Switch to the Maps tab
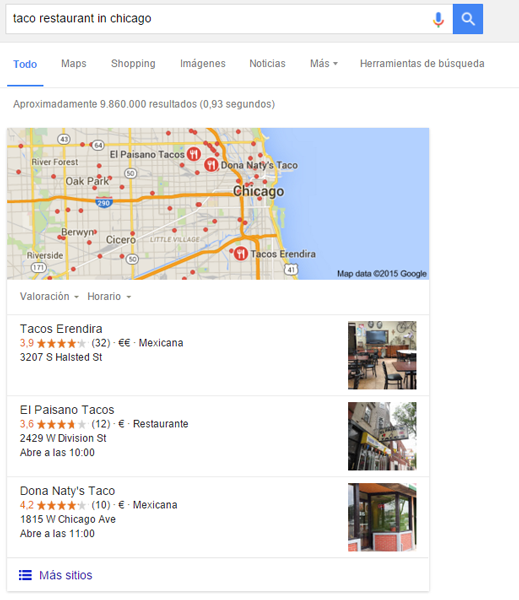This screenshot has width=519, height=600. 73,64
